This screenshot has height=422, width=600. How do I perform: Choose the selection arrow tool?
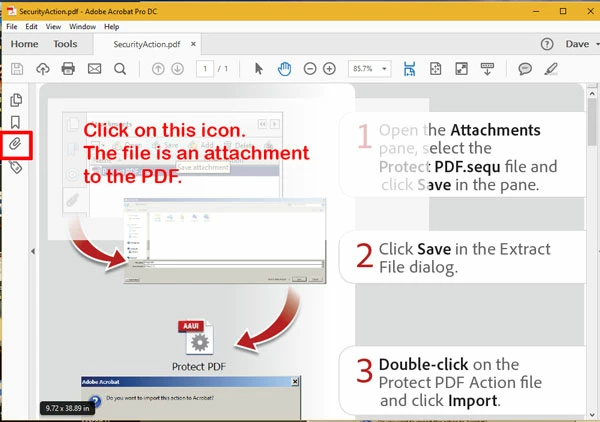click(x=259, y=69)
